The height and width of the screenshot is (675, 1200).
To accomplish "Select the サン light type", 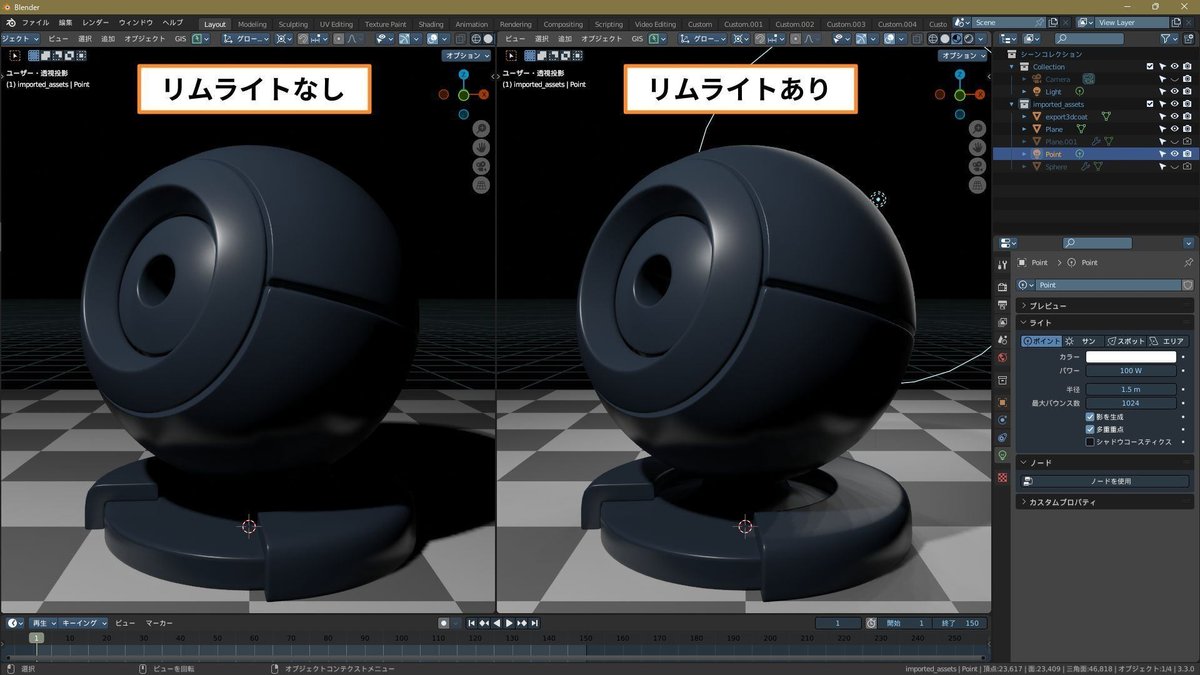I will coord(1082,342).
